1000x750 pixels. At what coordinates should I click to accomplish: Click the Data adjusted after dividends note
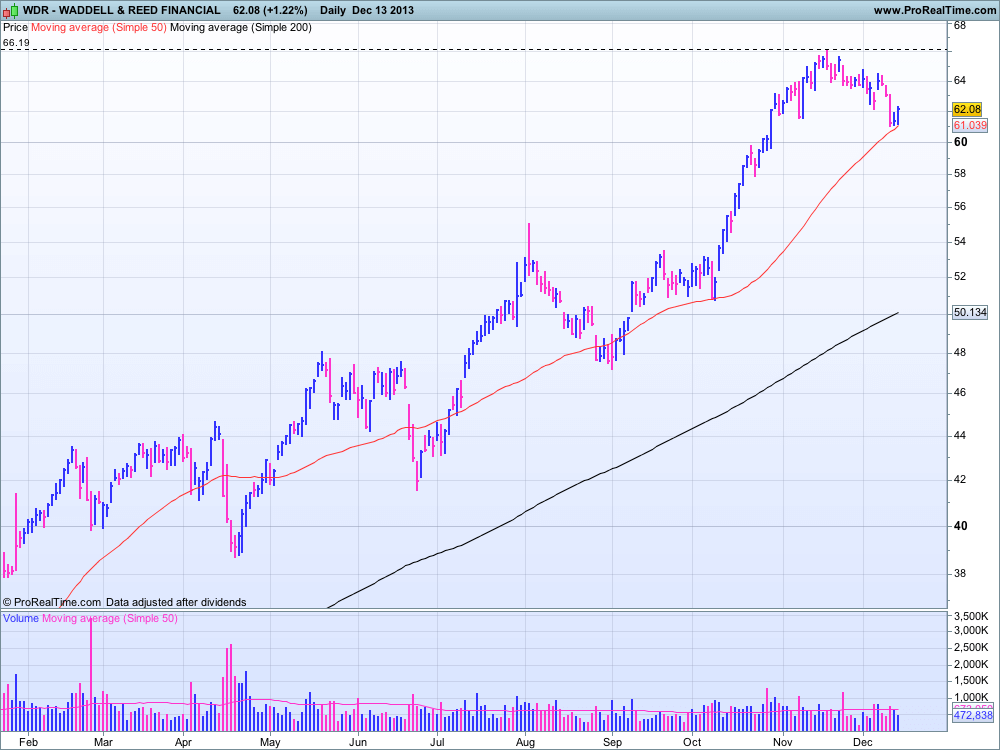(x=176, y=602)
